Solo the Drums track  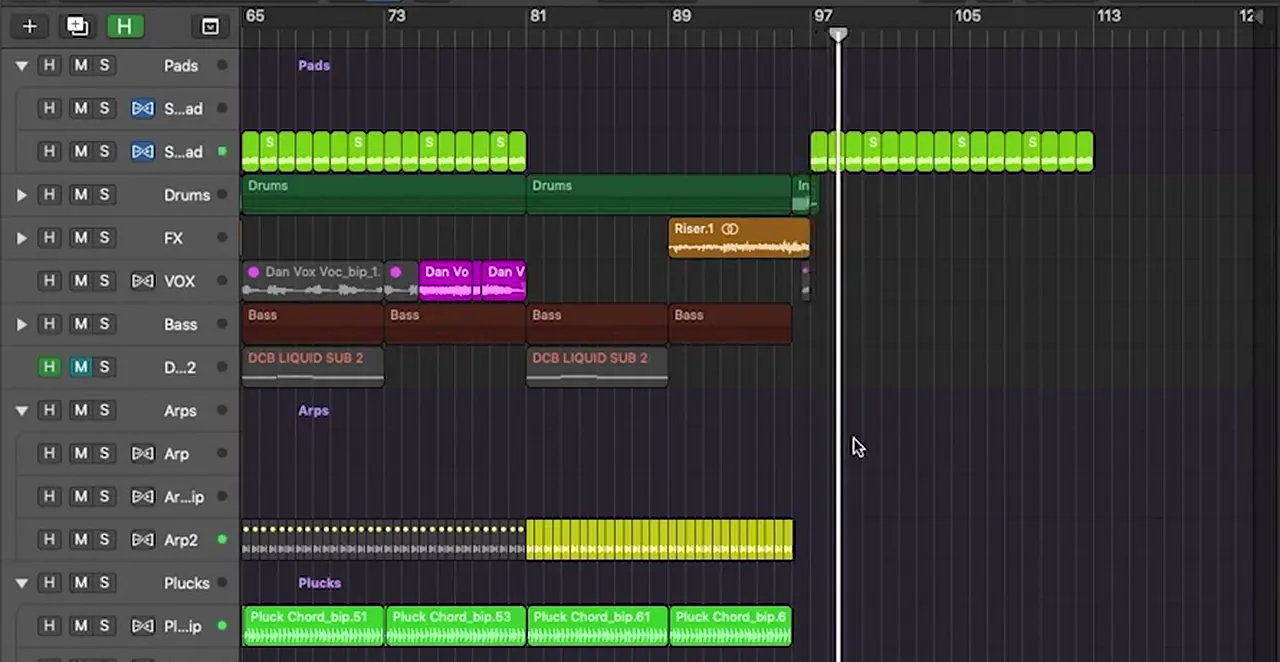[104, 194]
